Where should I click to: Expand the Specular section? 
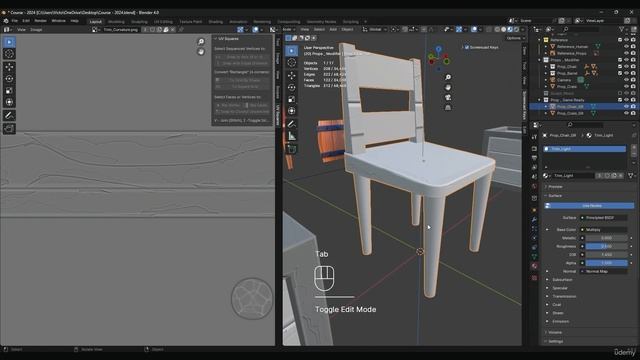(560, 288)
